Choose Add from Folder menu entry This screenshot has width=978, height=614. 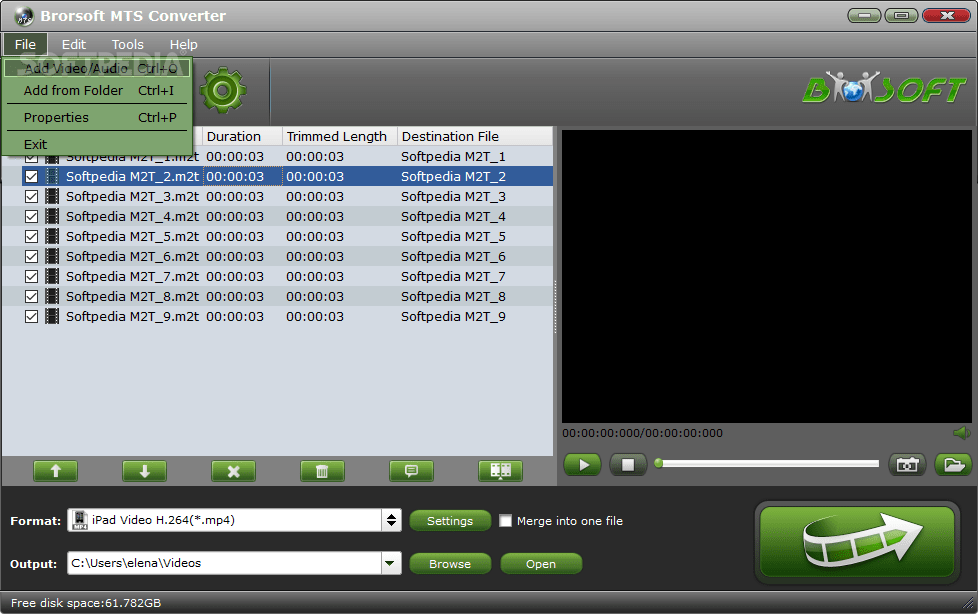(x=97, y=90)
